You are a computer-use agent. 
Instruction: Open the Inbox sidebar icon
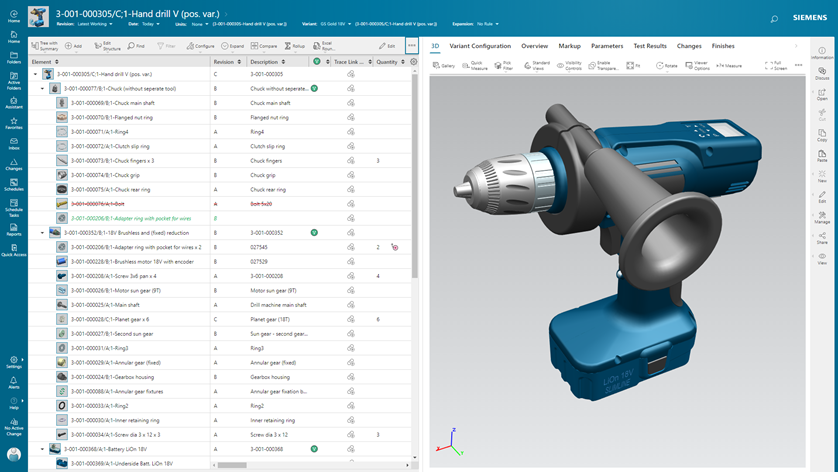(x=14, y=144)
